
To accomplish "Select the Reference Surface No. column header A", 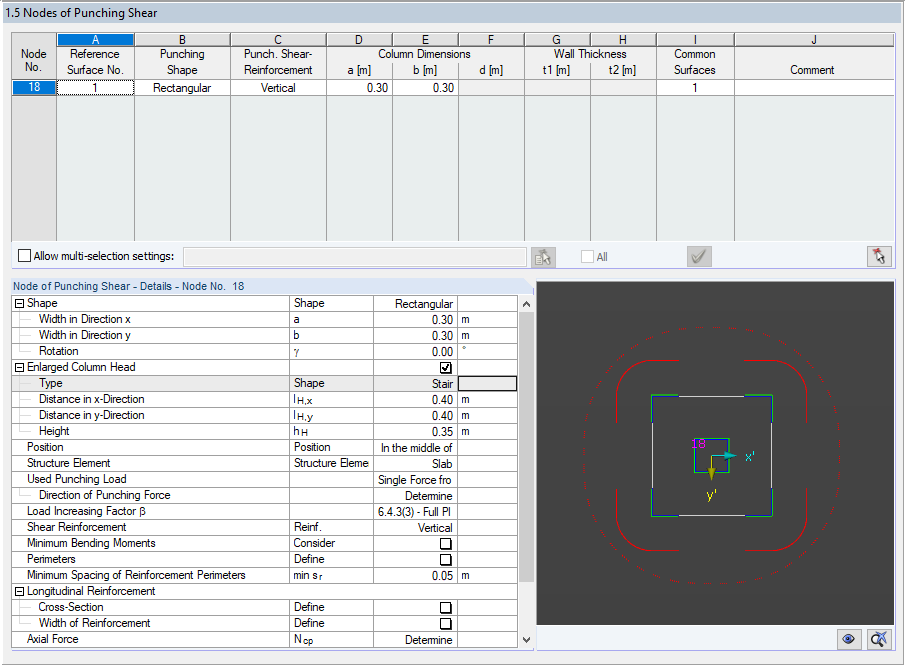I will coord(94,38).
